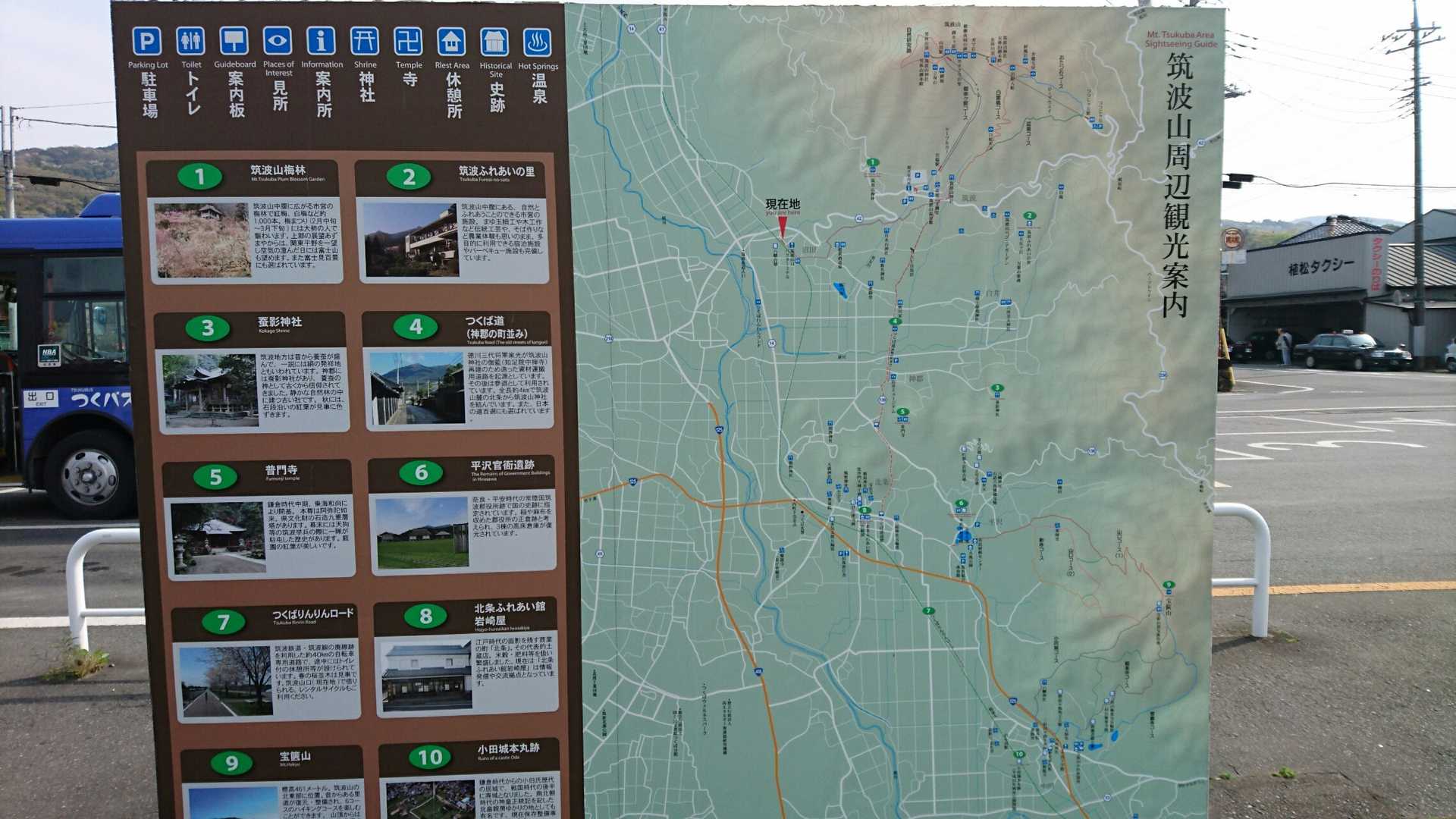Click the Places of Interest eye icon
This screenshot has height=819, width=1456.
[x=278, y=42]
